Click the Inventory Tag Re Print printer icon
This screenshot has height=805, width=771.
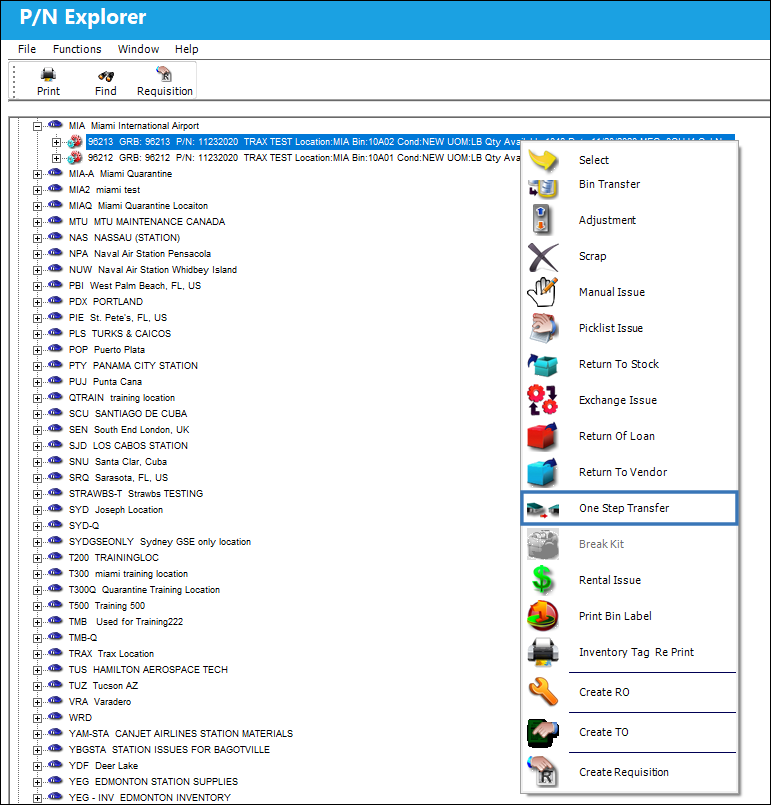(x=543, y=652)
